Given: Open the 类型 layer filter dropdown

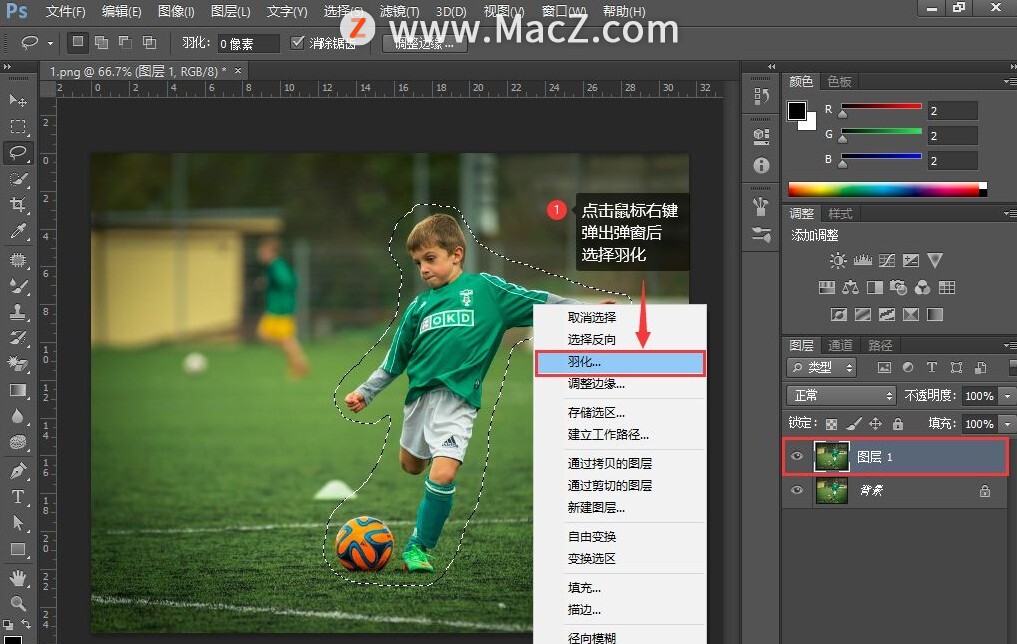Looking at the screenshot, I should (821, 368).
